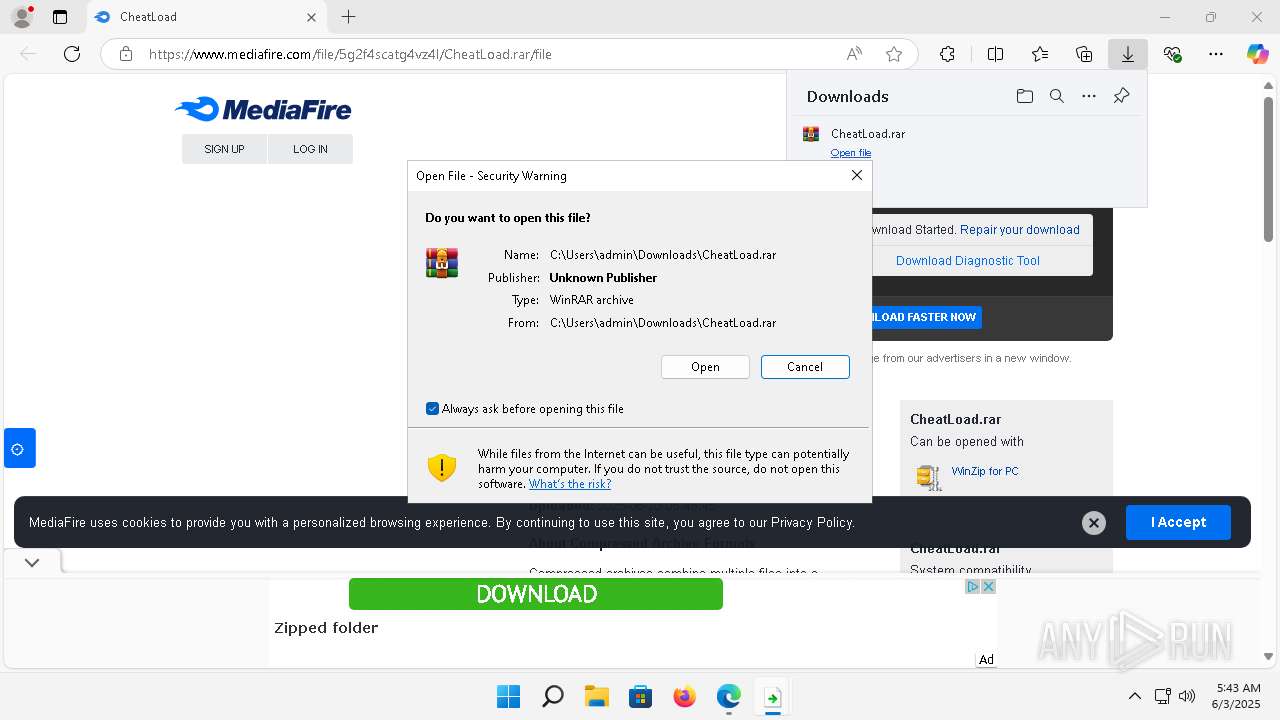Image resolution: width=1280 pixels, height=720 pixels.
Task: Open Windows Search from taskbar
Action: 552,696
